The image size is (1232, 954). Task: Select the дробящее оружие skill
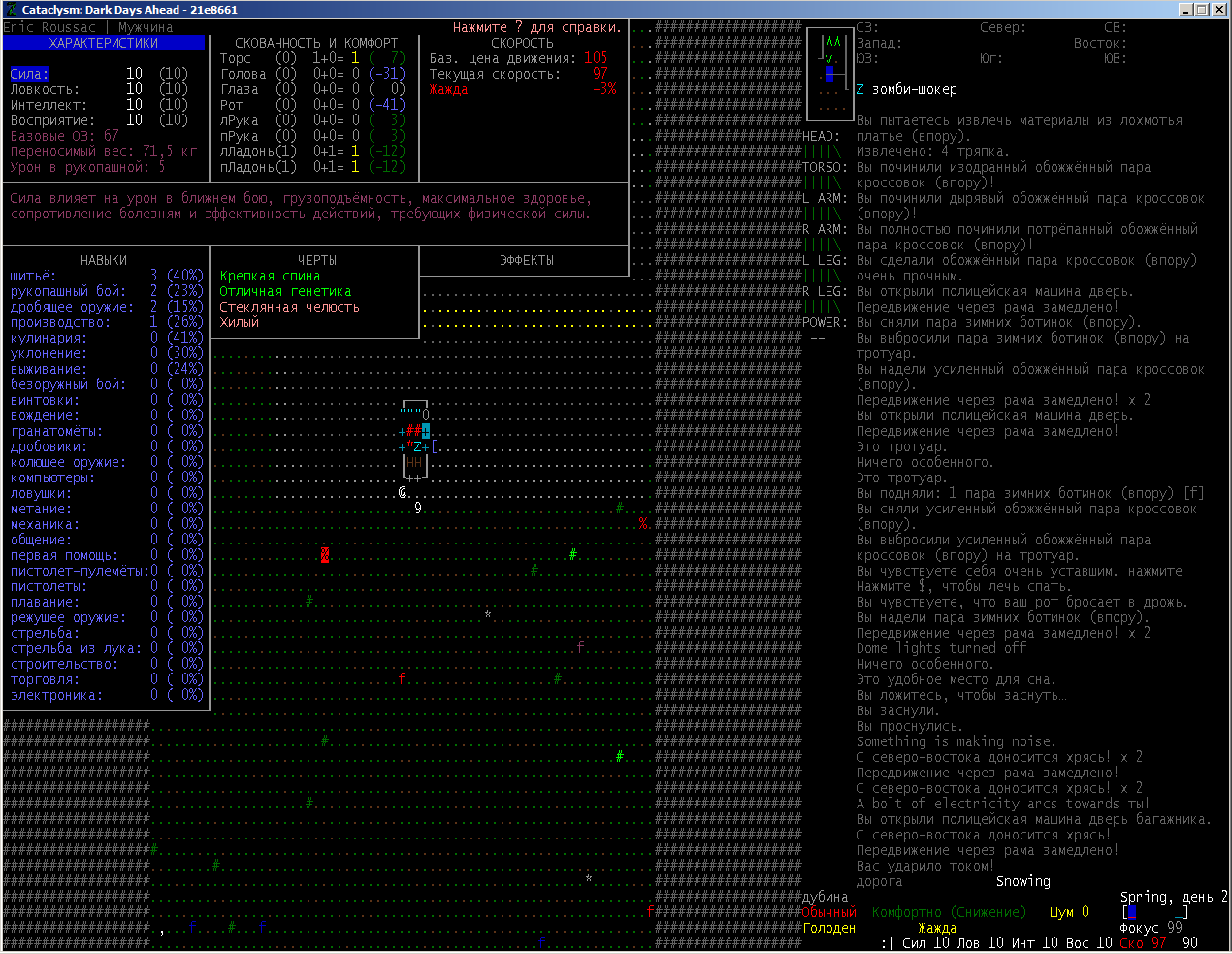pos(107,307)
